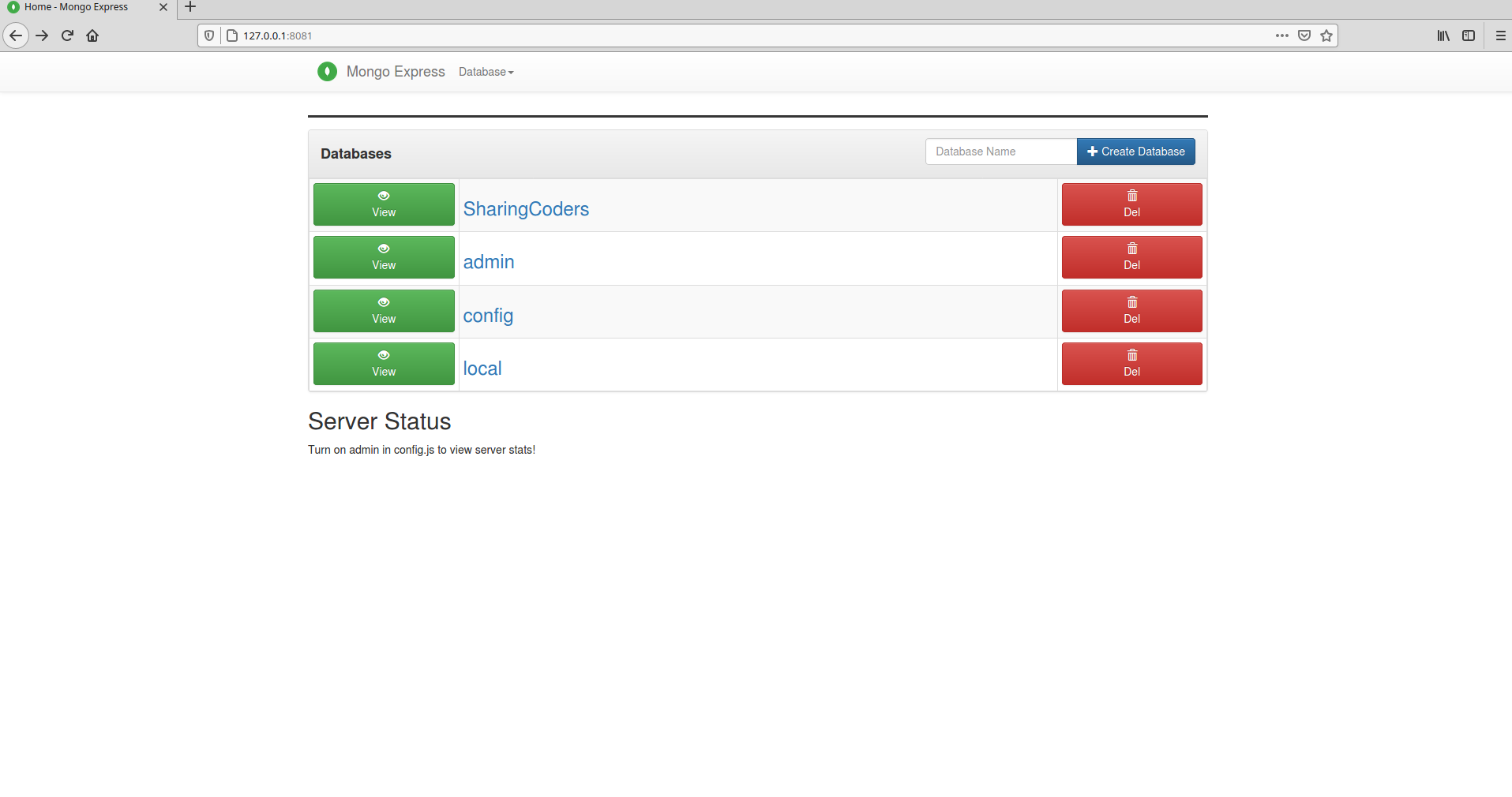The width and height of the screenshot is (1512, 797).
Task: Open the Library icon in the toolbar
Action: (x=1443, y=36)
